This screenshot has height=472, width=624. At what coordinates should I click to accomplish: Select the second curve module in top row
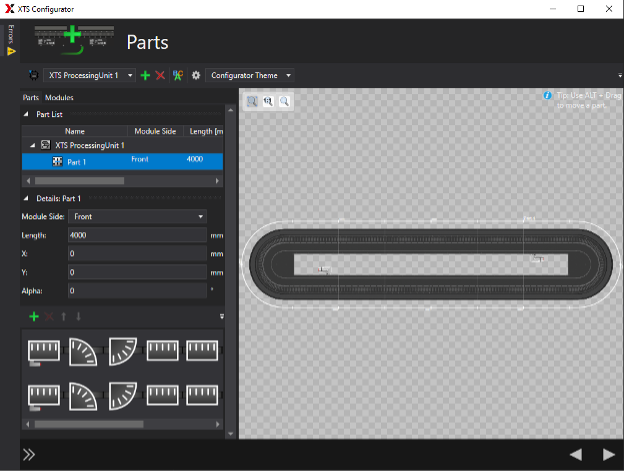pyautogui.click(x=83, y=351)
